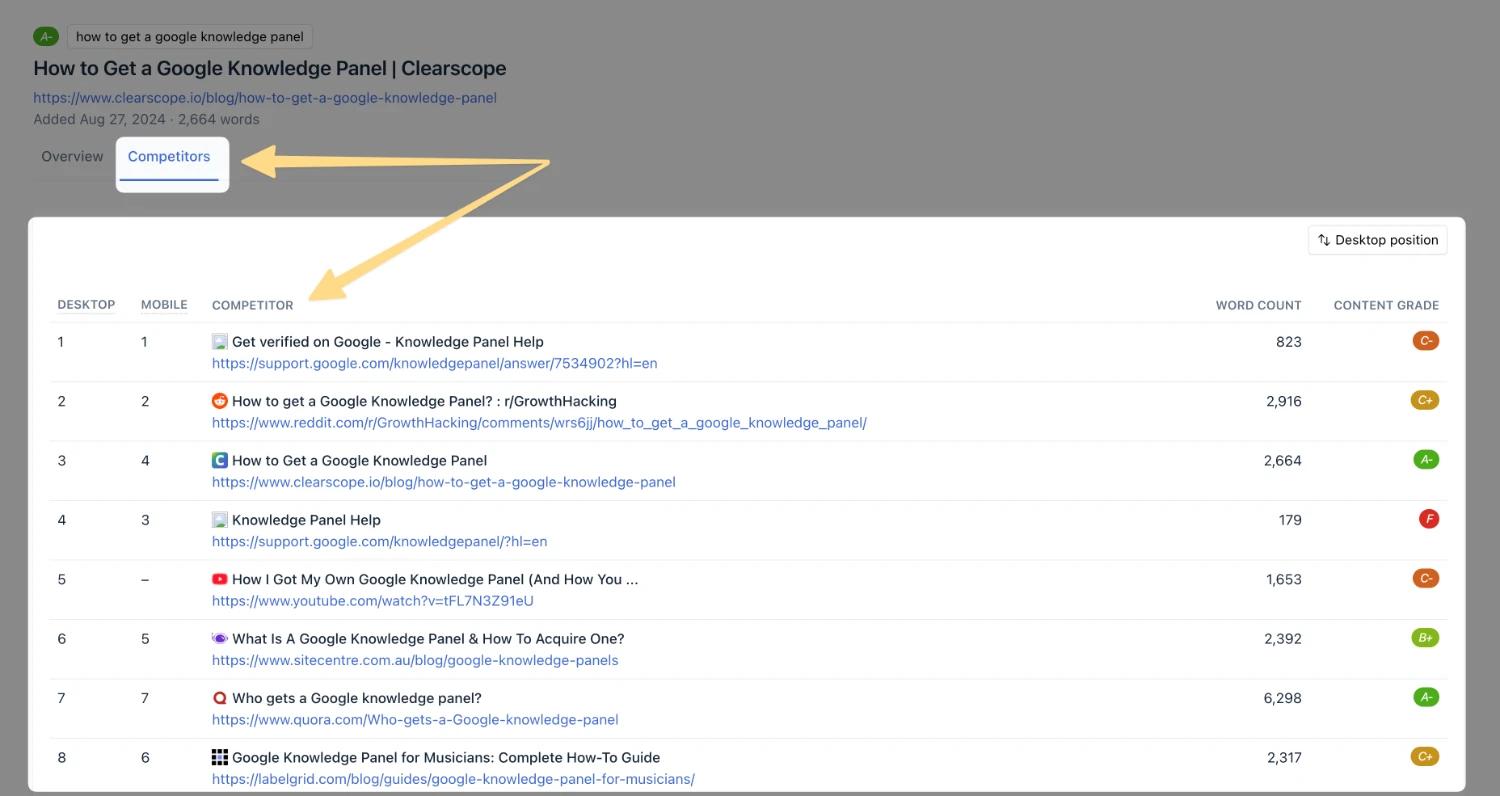This screenshot has height=796, width=1500.
Task: Open the Desktop position sort dropdown
Action: coord(1377,240)
